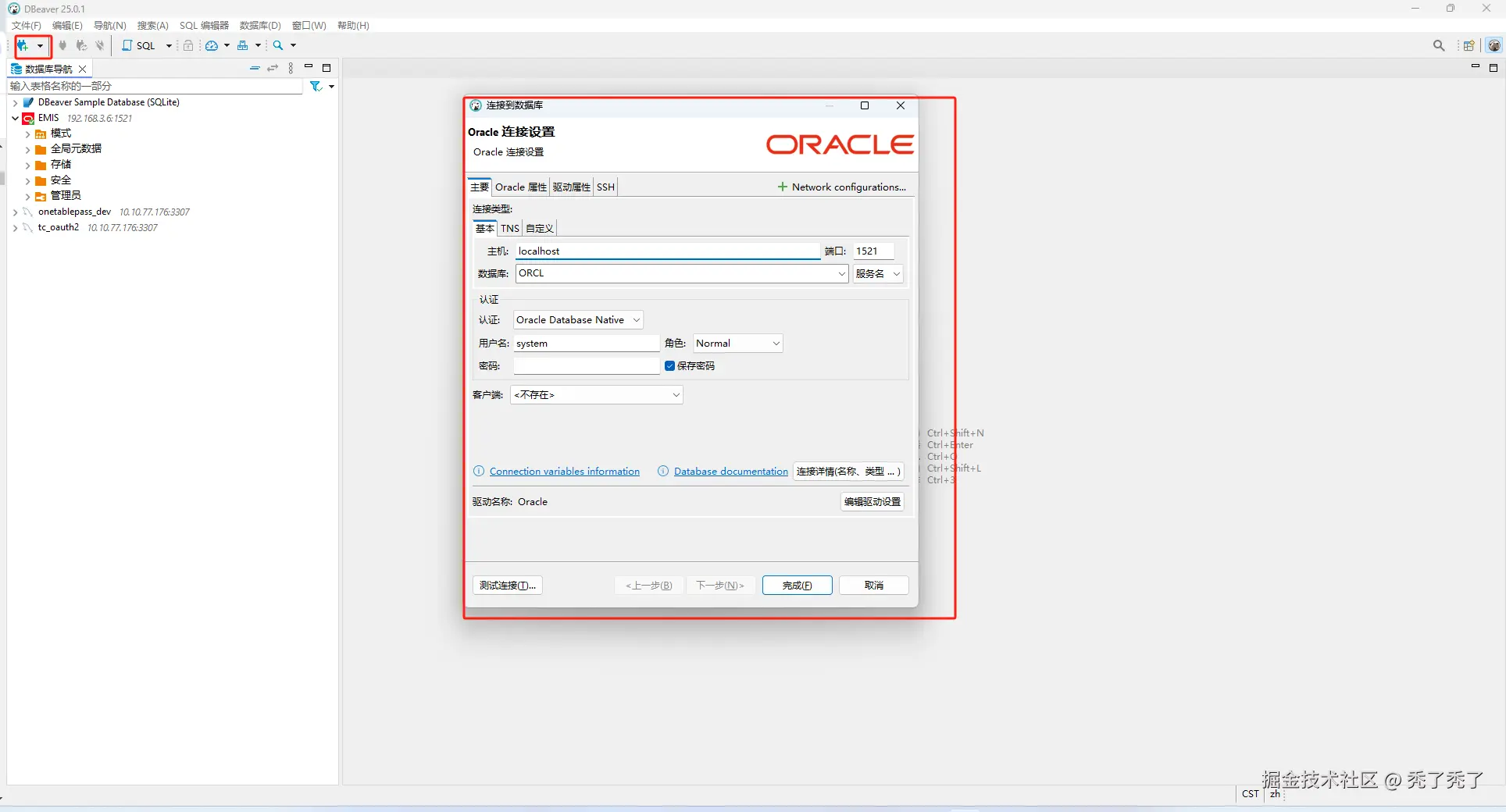The width and height of the screenshot is (1506, 812).
Task: Select the DBeaver perspective beaver icon
Action: (x=1494, y=46)
